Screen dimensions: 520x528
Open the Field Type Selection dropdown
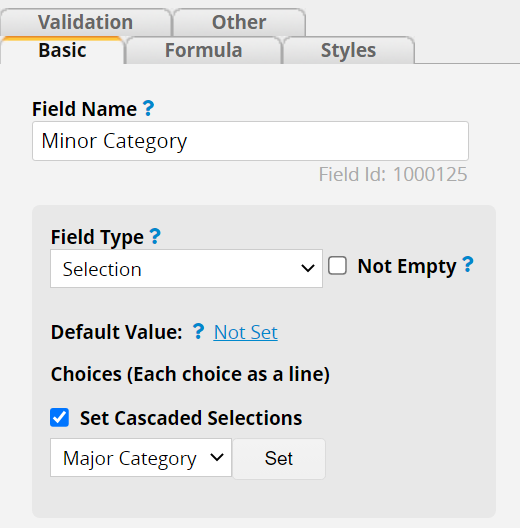[x=186, y=269]
